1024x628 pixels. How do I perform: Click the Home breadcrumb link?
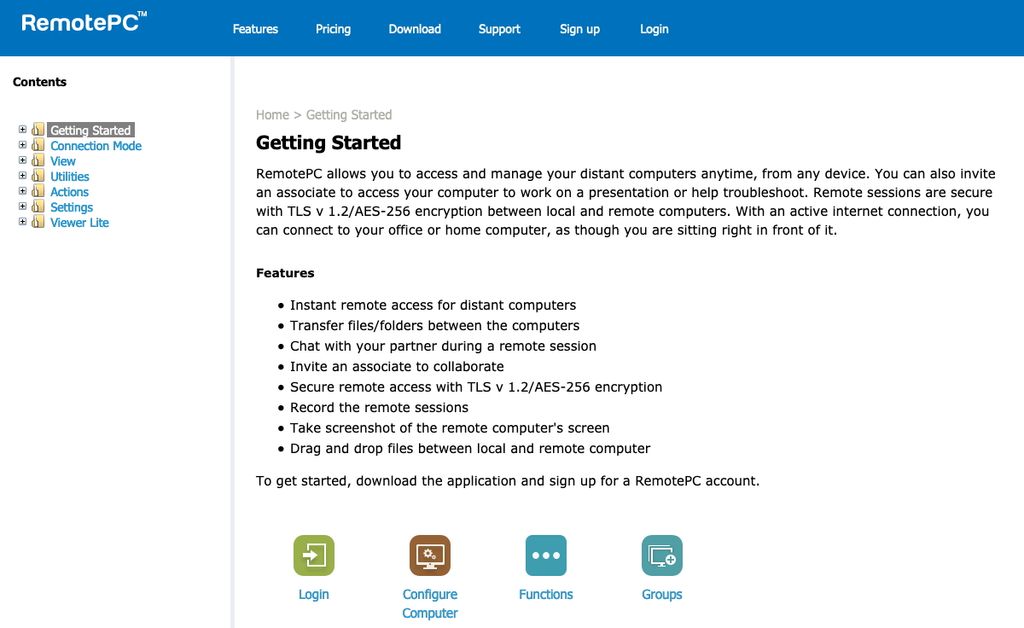(x=271, y=114)
